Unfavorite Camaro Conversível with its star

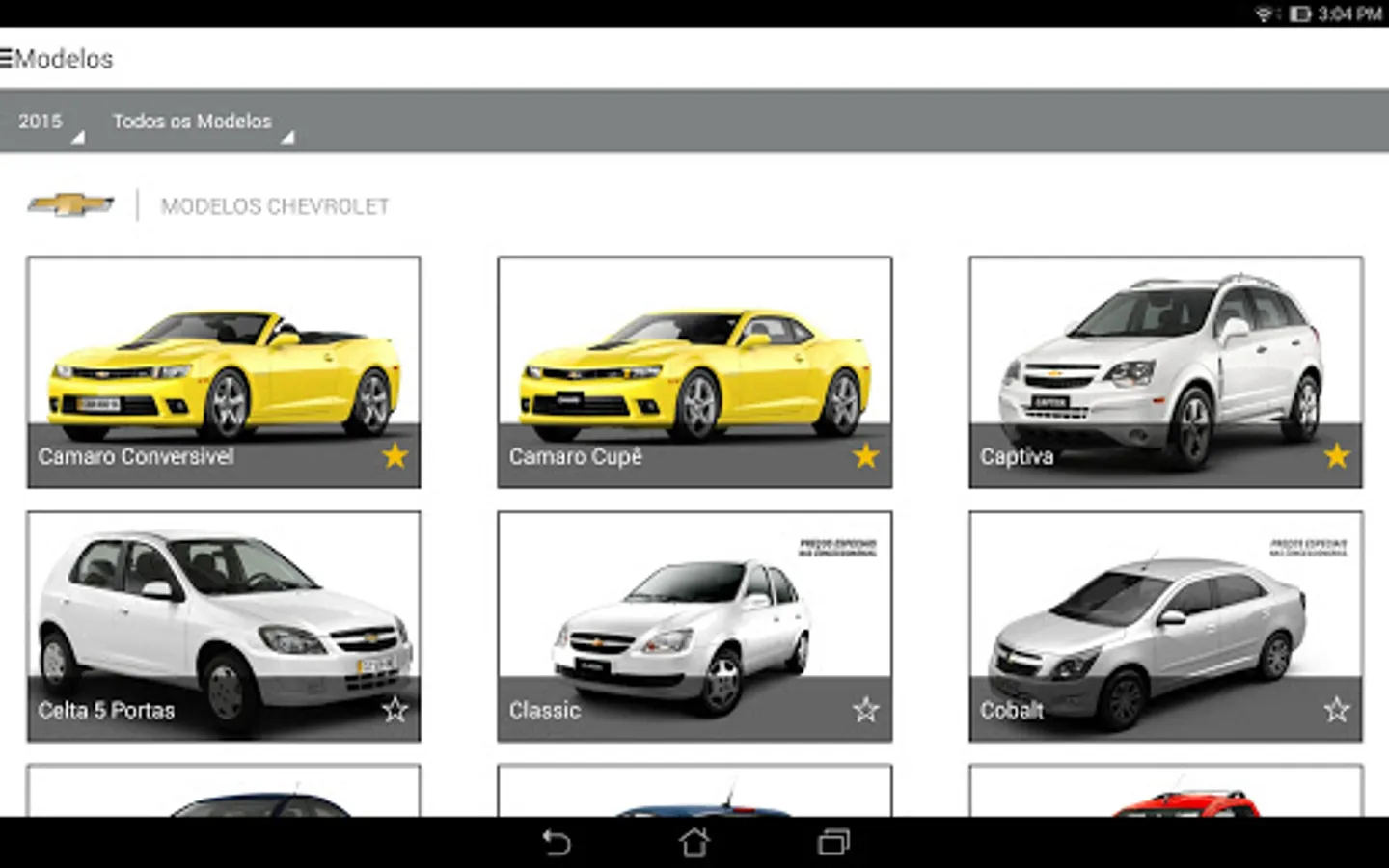[x=395, y=455]
